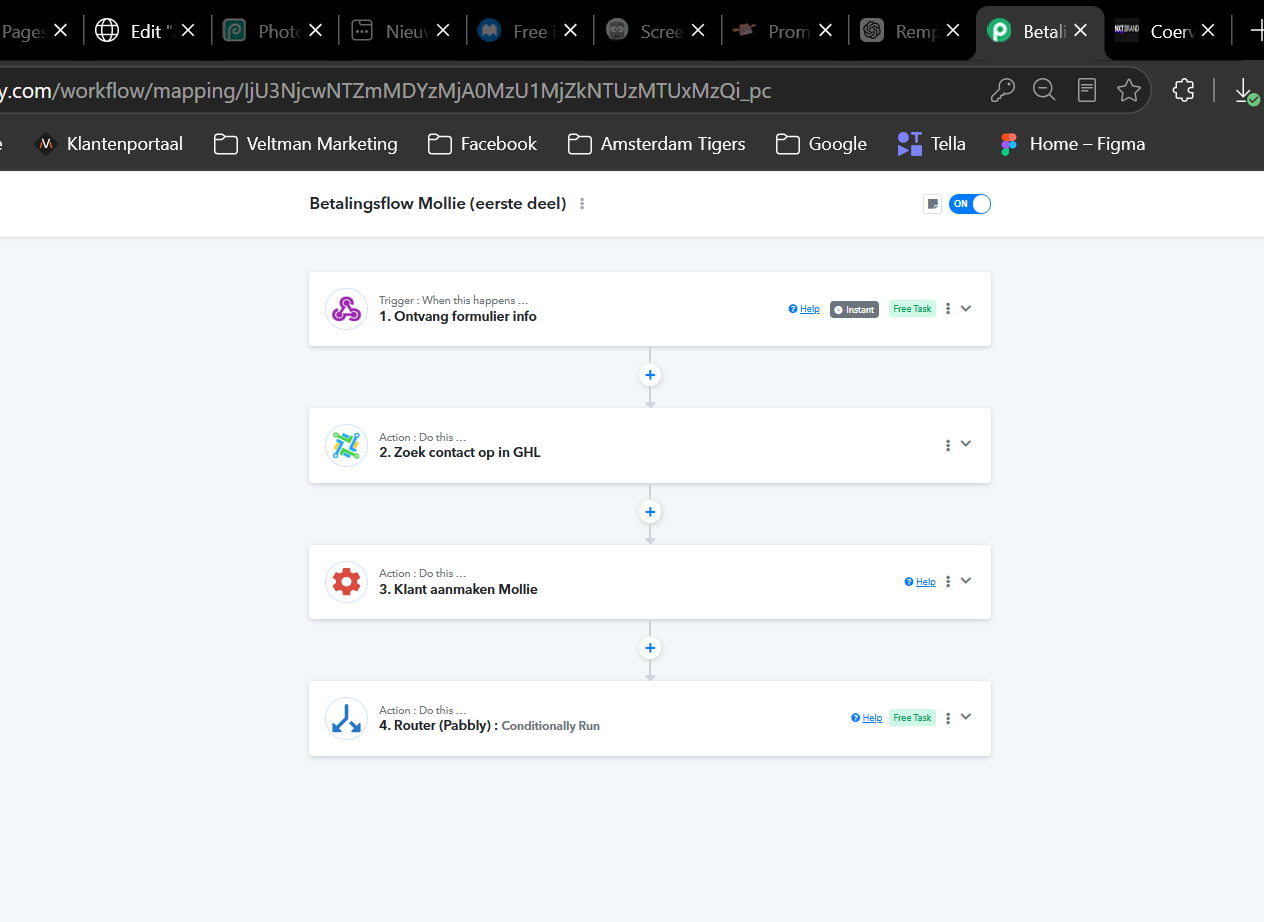
Task: Click step title 1. Ontvang formulier info
Action: point(458,317)
